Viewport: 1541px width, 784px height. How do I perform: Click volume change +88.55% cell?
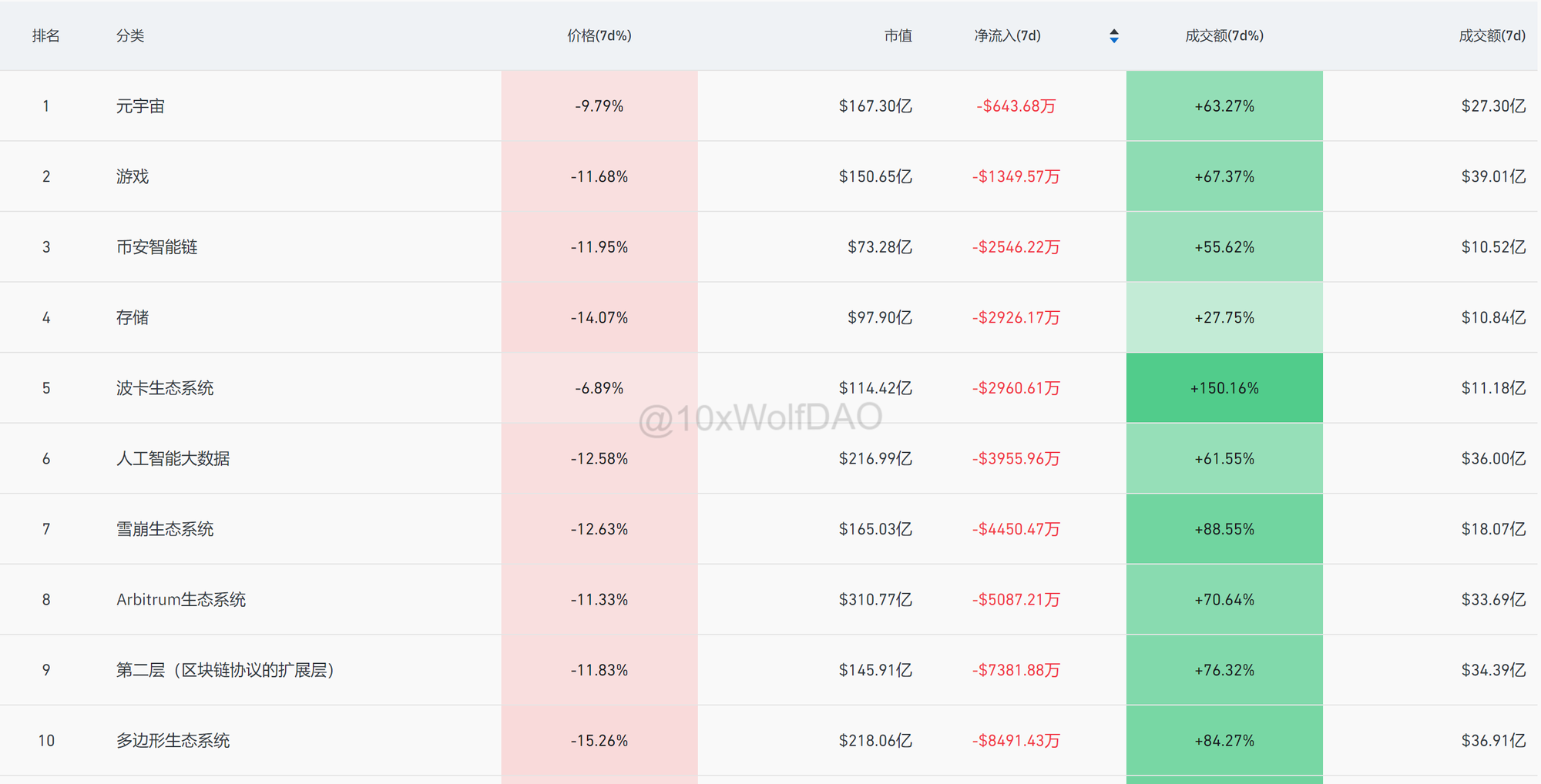[x=1224, y=529]
